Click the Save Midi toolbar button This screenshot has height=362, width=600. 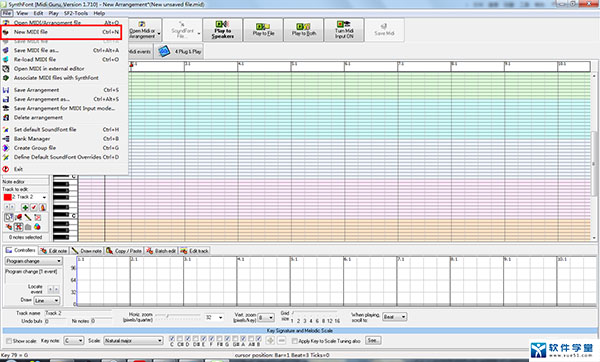(384, 30)
